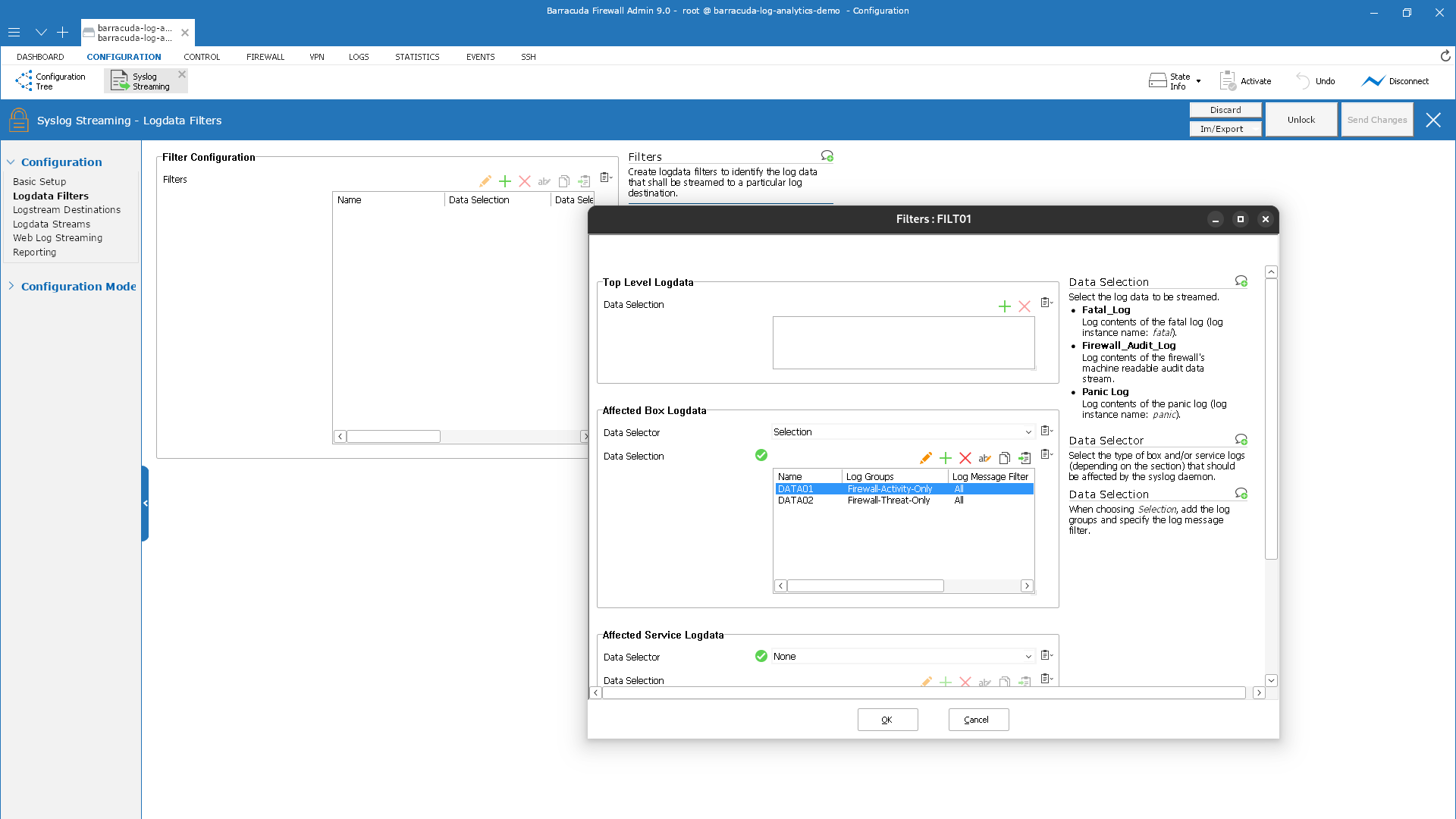This screenshot has height=819, width=1456.
Task: Click the Data Selector help comment icon
Action: coord(1241,439)
